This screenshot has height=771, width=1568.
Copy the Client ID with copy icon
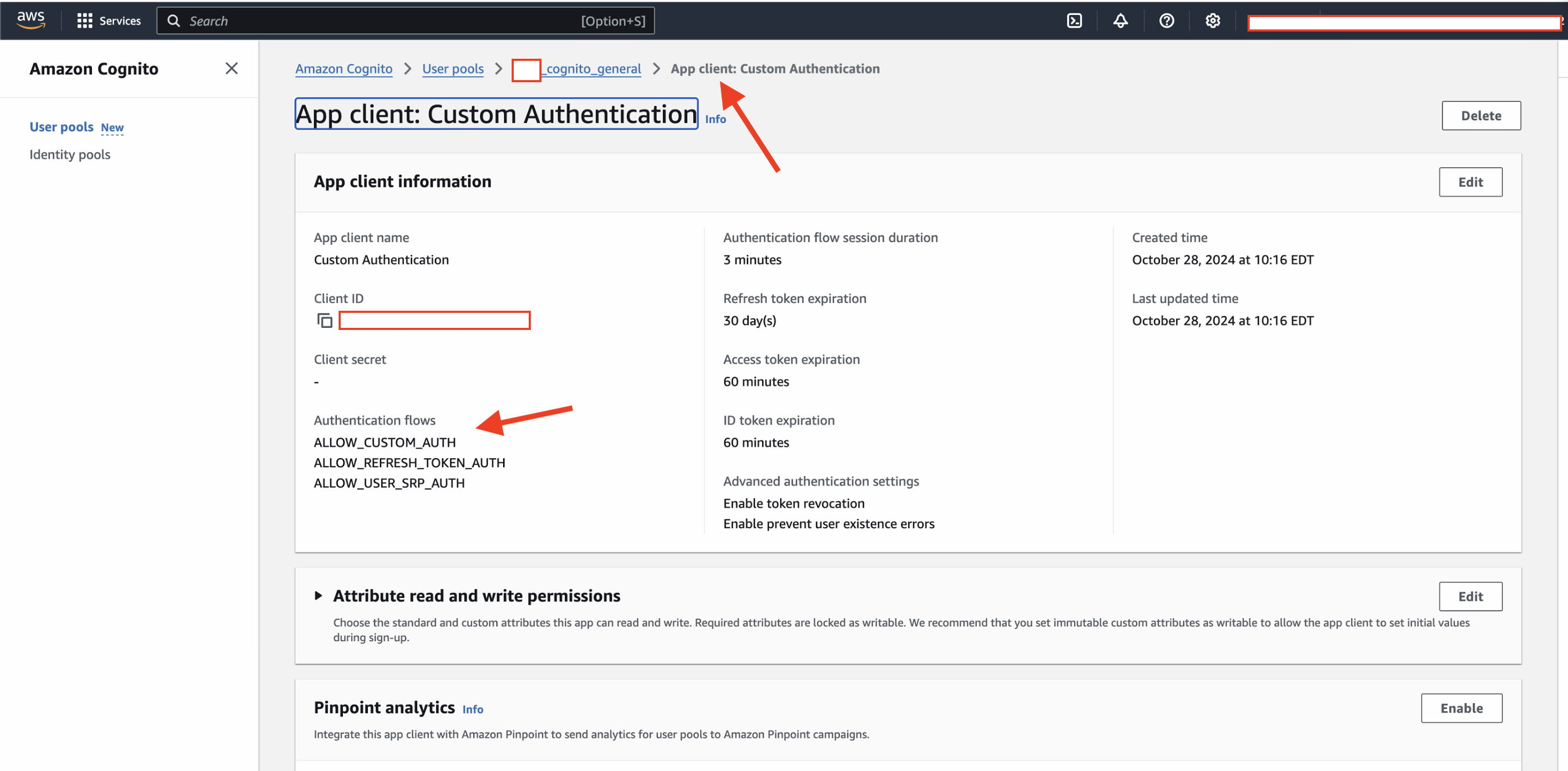[324, 320]
